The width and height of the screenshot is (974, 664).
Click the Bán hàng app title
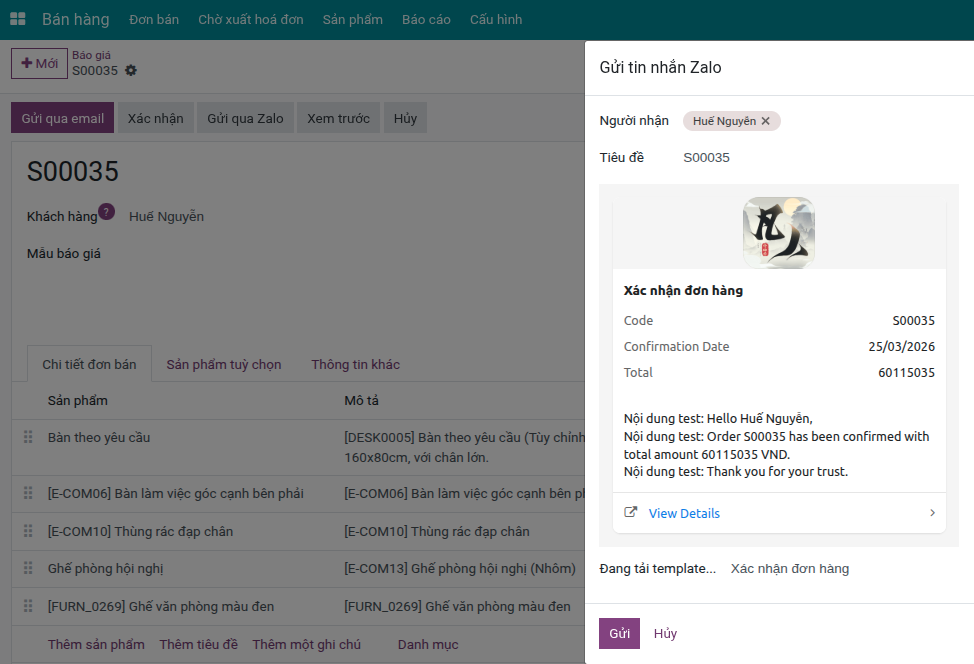76,19
